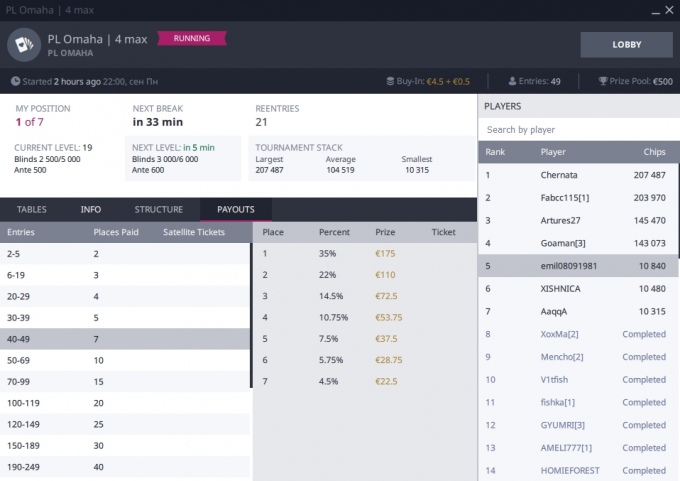The height and width of the screenshot is (481, 680).
Task: Click the RUNNING status badge
Action: pyautogui.click(x=192, y=38)
